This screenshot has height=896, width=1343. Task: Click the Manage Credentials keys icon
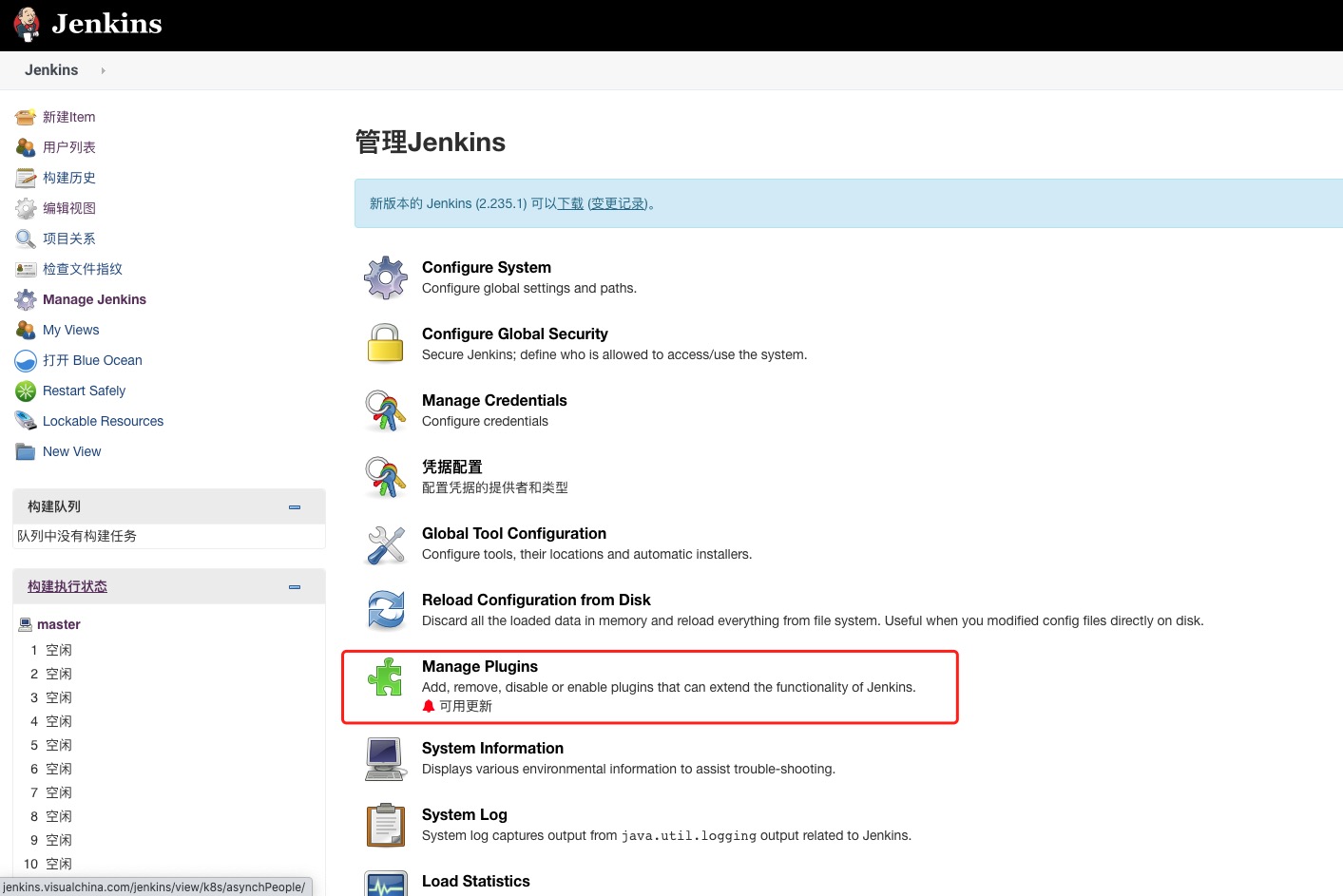(x=386, y=410)
